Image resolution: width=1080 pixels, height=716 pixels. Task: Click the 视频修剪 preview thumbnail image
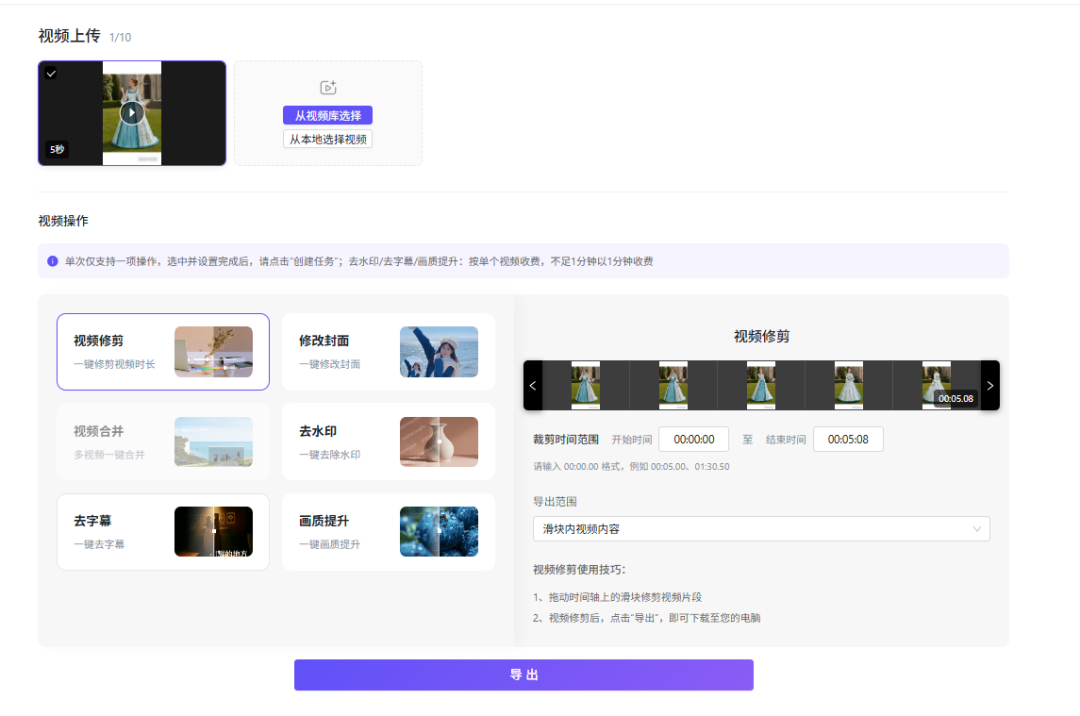click(x=214, y=352)
